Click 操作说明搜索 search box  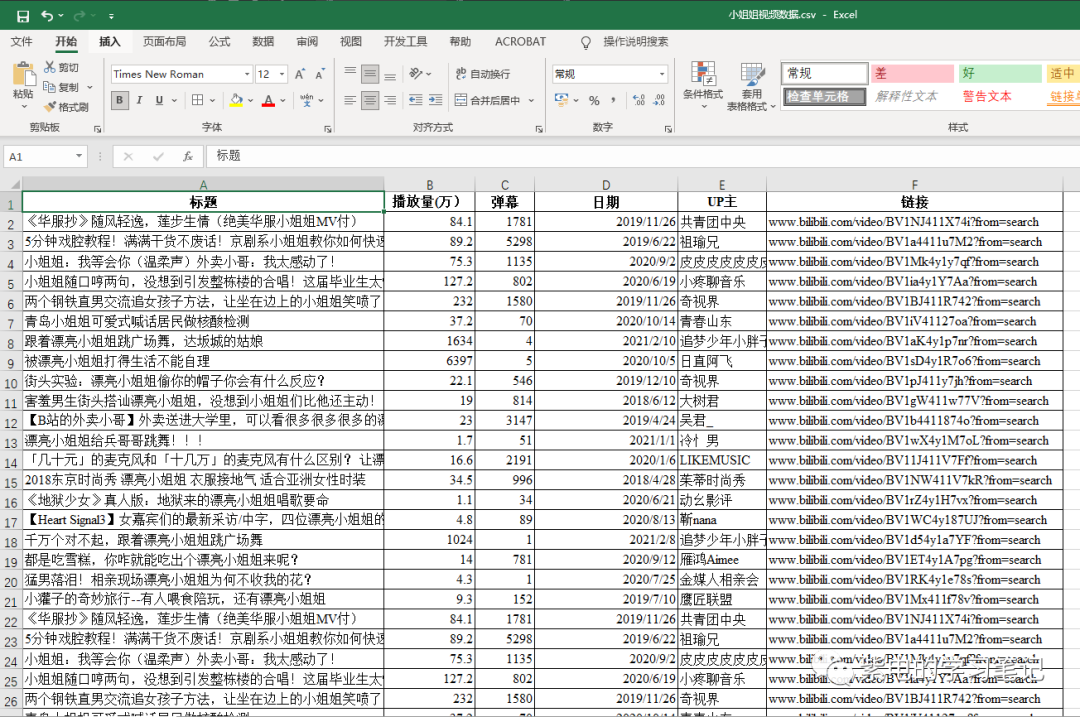click(635, 41)
